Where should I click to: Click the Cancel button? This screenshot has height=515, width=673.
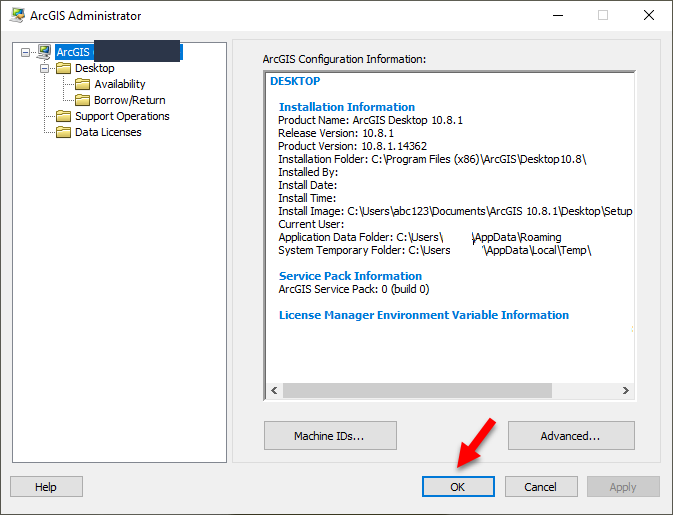click(x=541, y=487)
